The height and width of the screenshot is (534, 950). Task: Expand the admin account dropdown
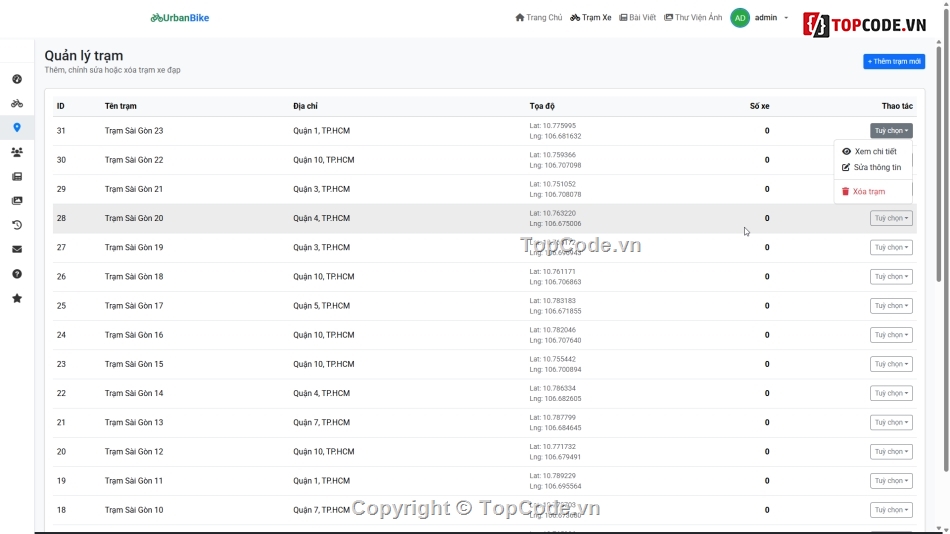click(x=771, y=18)
